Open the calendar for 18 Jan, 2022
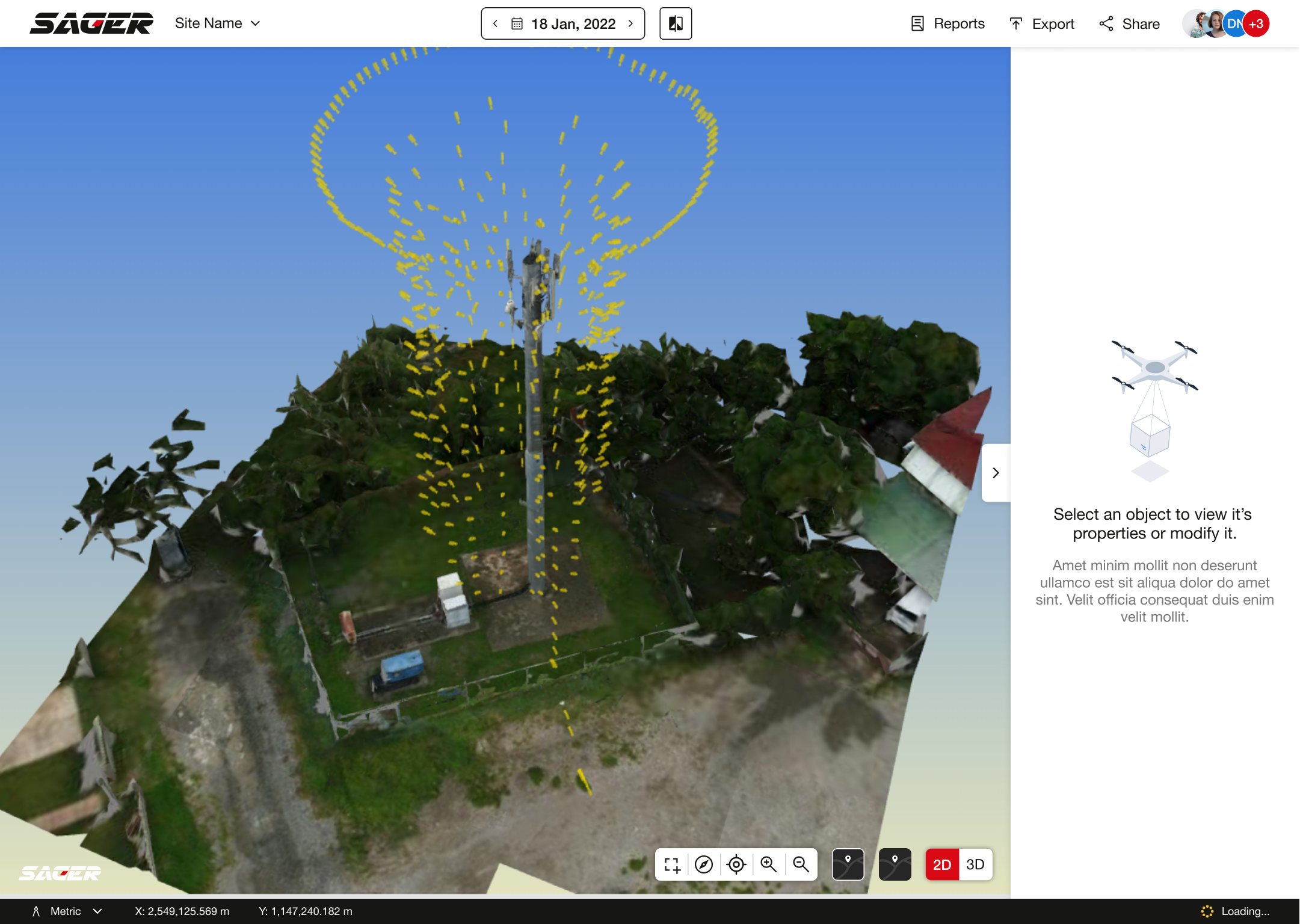Viewport: 1300px width, 924px height. pyautogui.click(x=564, y=23)
